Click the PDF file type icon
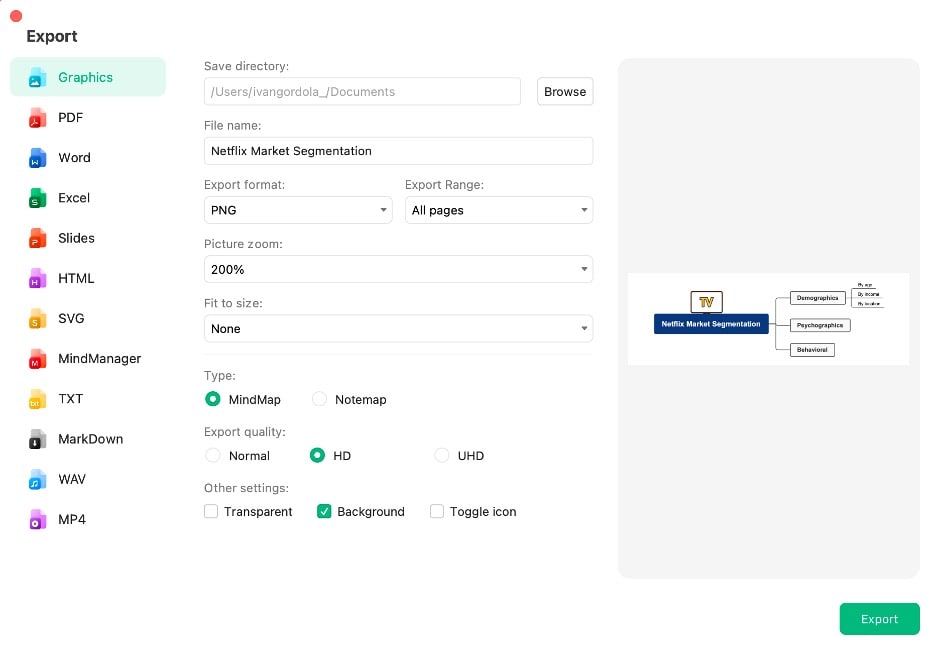The height and width of the screenshot is (658, 936). [38, 118]
